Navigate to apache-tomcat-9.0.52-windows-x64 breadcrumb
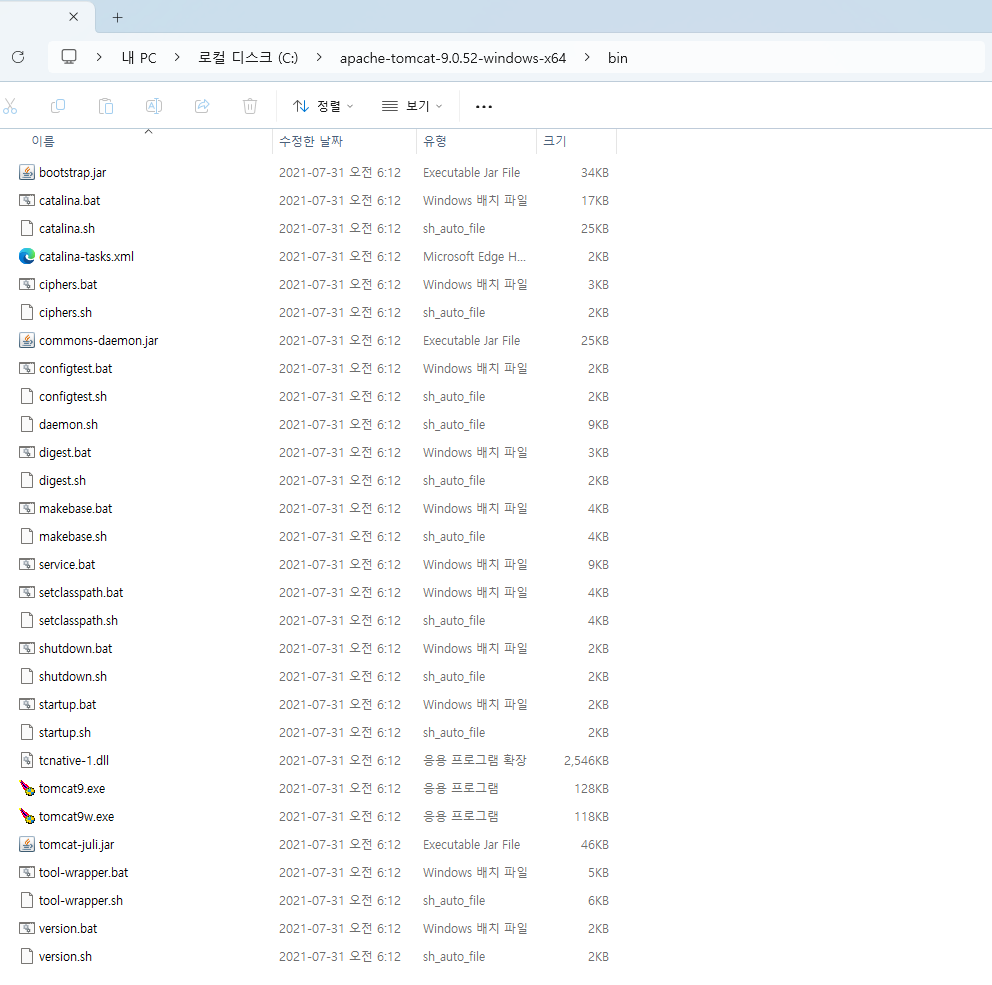 tap(453, 58)
